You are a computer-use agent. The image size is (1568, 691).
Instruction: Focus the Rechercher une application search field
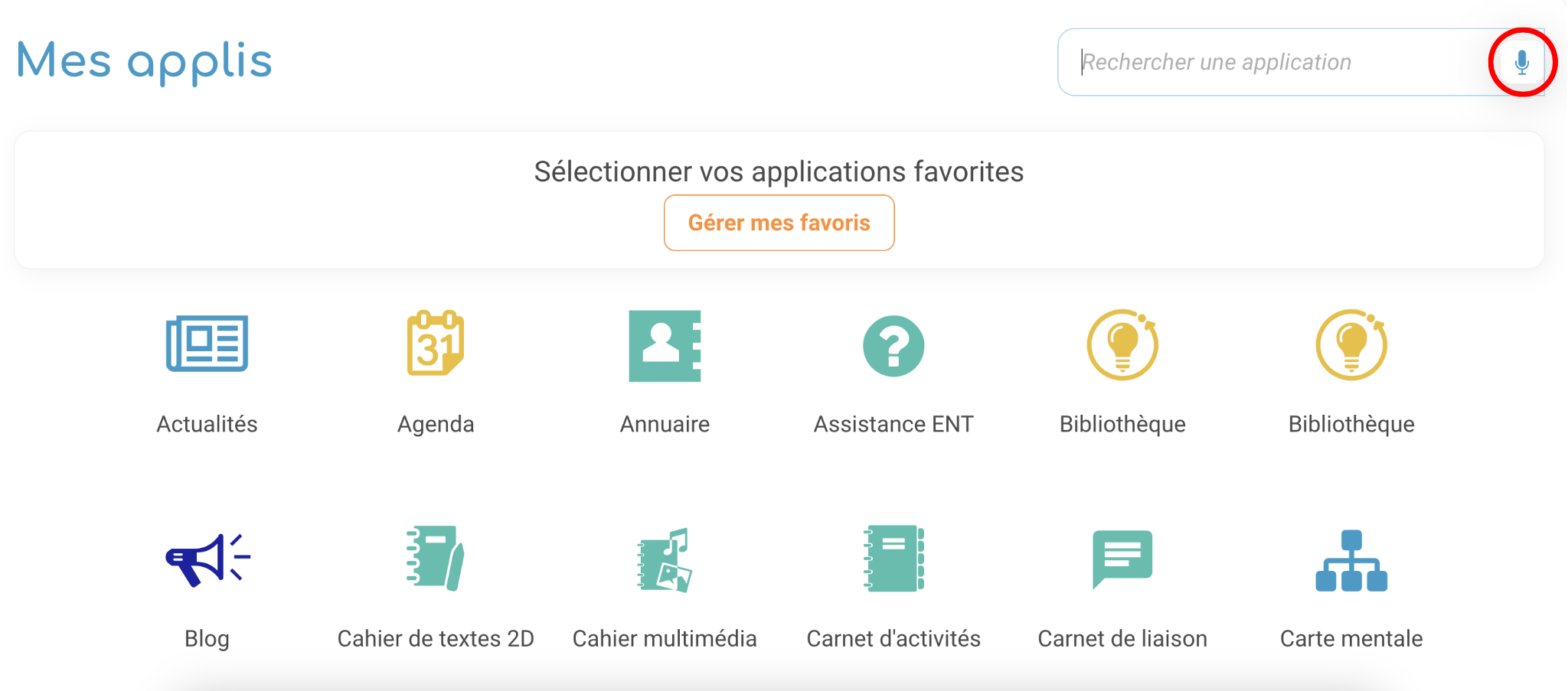1263,62
